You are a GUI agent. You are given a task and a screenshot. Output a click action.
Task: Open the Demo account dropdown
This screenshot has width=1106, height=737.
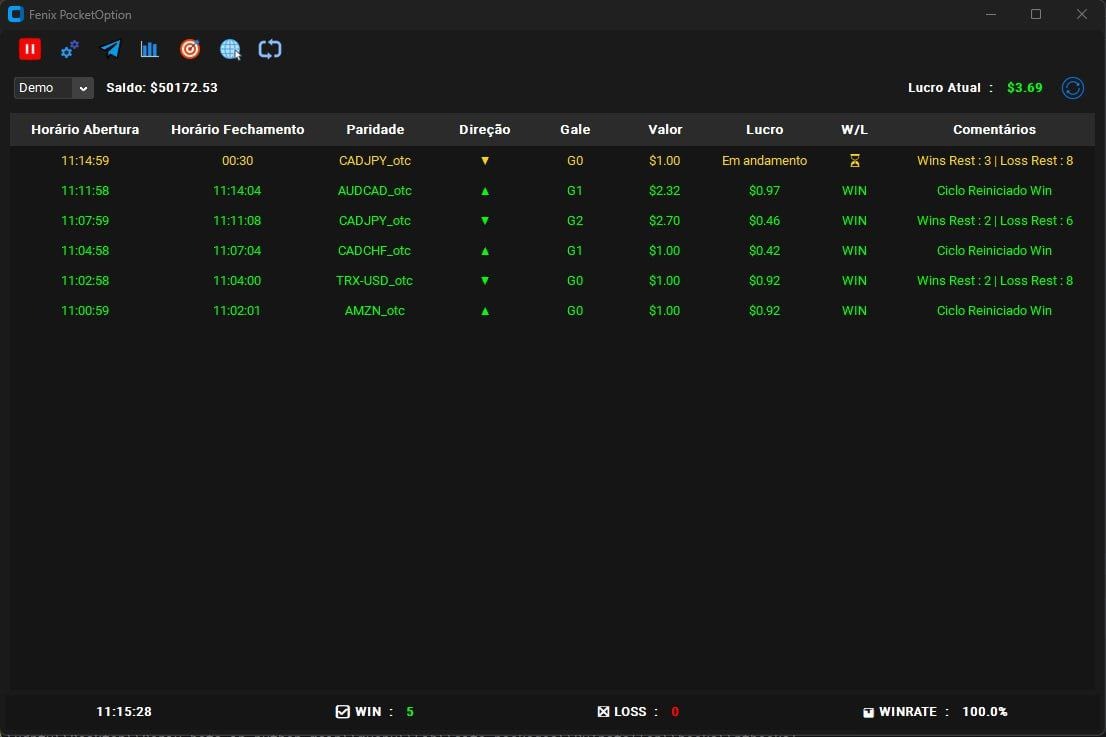tap(54, 88)
